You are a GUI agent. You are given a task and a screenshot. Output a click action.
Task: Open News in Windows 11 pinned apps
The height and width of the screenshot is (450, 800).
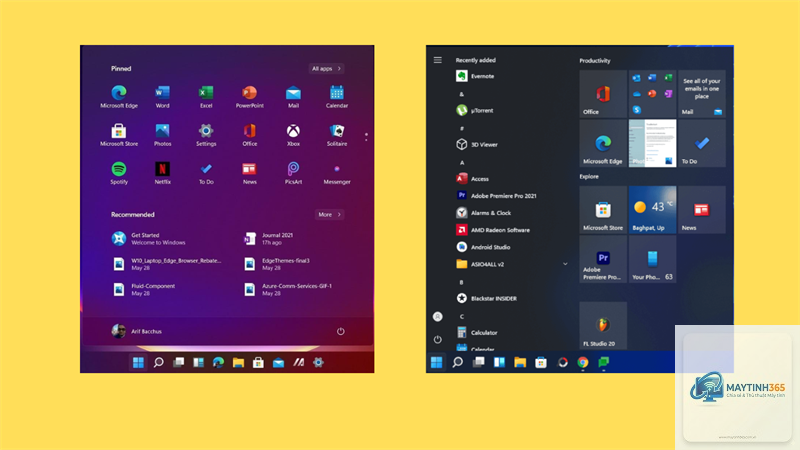(x=249, y=173)
